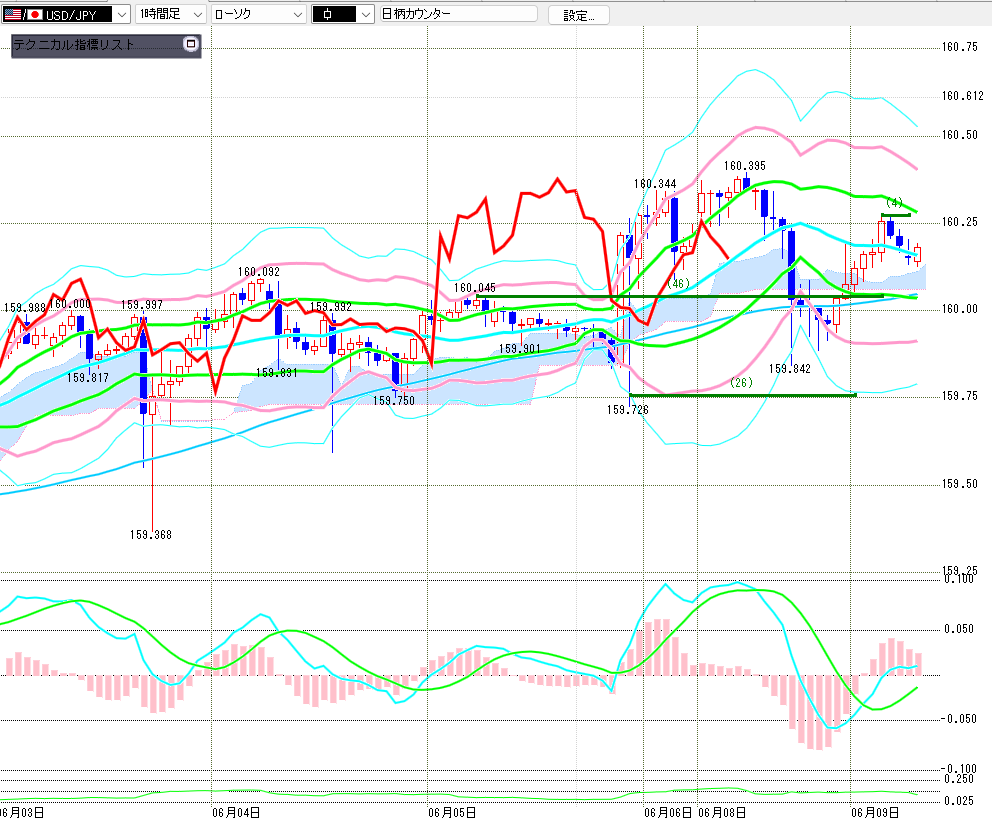The width and height of the screenshot is (992, 820).
Task: Select the 06月05日 date marker on time axis
Action: [452, 812]
